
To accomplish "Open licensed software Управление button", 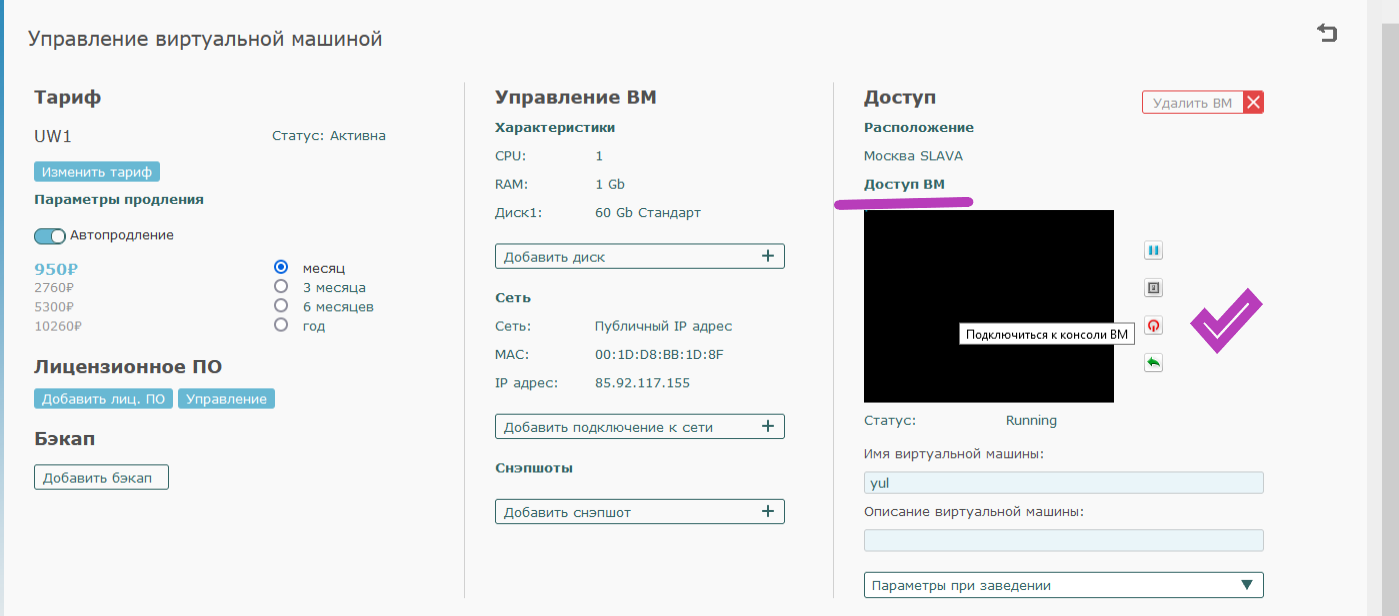I will pyautogui.click(x=226, y=399).
